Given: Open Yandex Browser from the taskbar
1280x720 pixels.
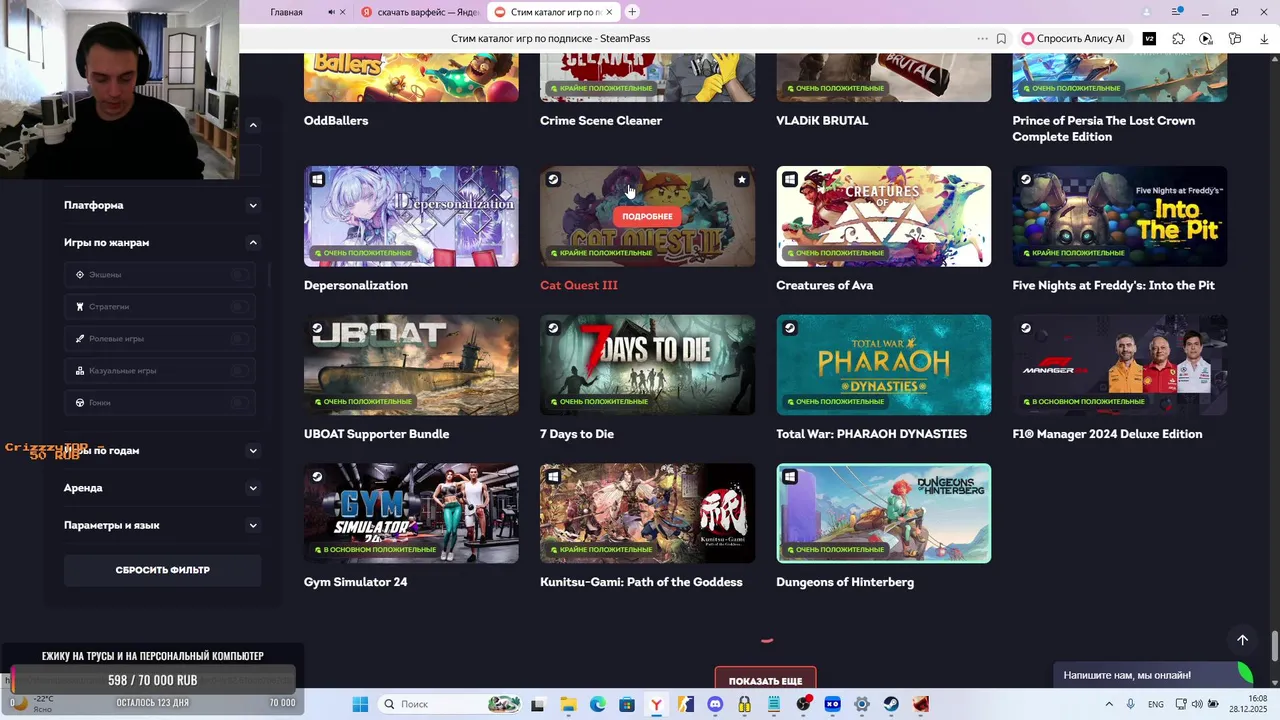Looking at the screenshot, I should 656,704.
